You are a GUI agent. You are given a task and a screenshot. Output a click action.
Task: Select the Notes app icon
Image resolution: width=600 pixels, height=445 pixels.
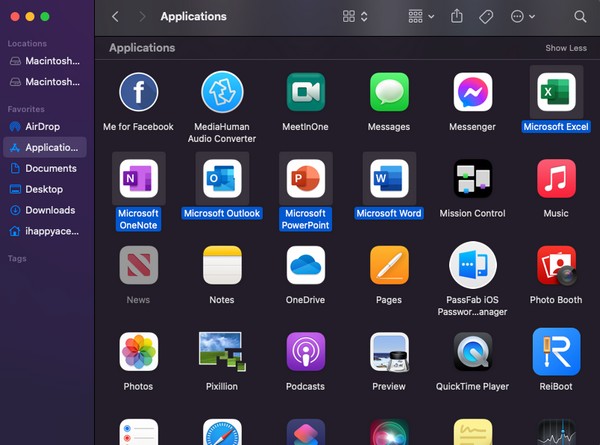222,265
